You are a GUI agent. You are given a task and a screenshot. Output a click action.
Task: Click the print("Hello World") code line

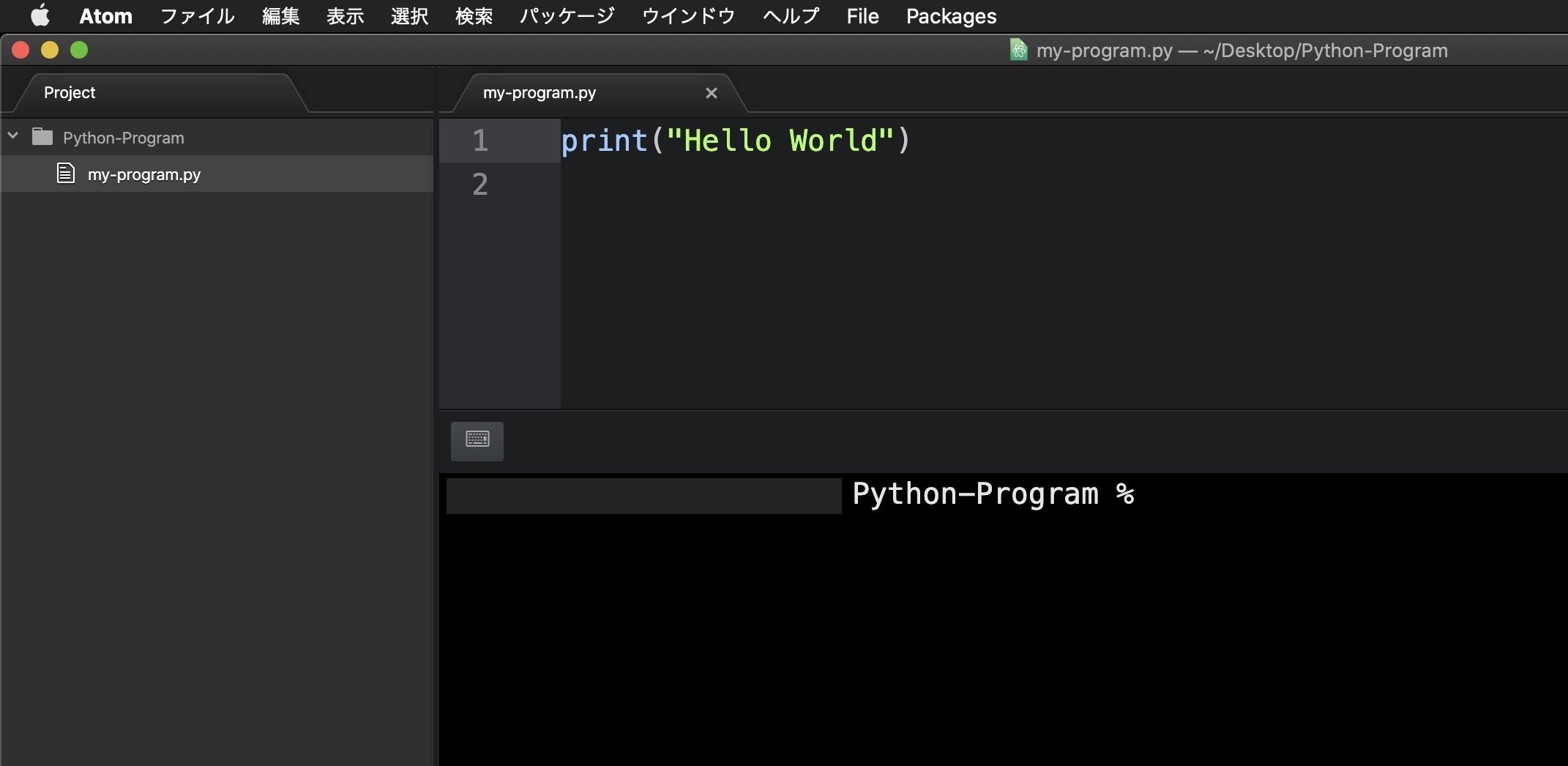tap(735, 141)
